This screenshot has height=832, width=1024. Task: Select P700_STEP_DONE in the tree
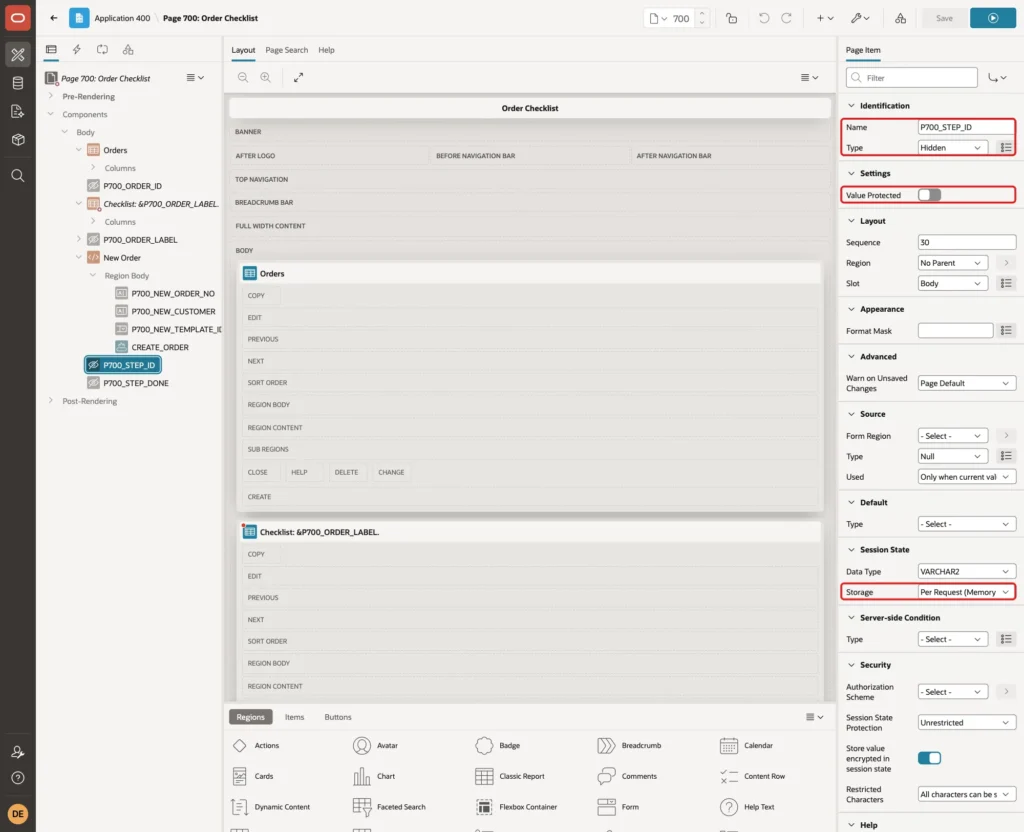tap(135, 383)
